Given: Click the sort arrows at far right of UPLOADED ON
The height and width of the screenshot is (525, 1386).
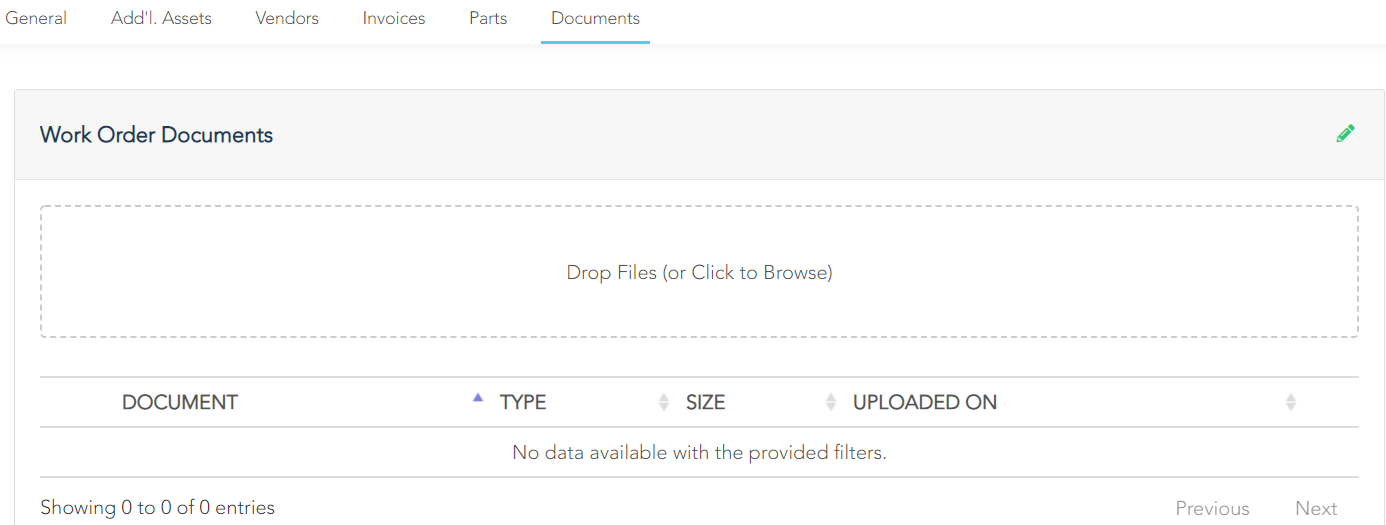Looking at the screenshot, I should (1290, 402).
